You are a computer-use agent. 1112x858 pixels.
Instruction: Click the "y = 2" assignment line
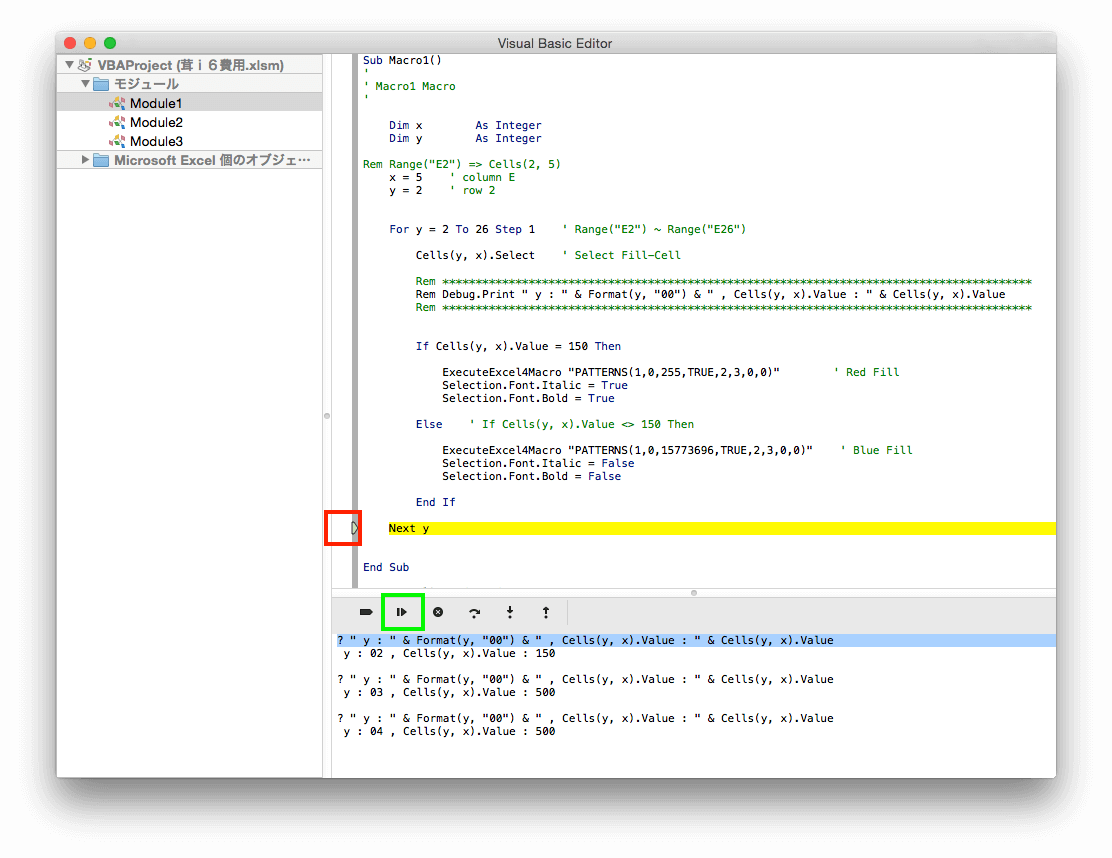(x=405, y=190)
